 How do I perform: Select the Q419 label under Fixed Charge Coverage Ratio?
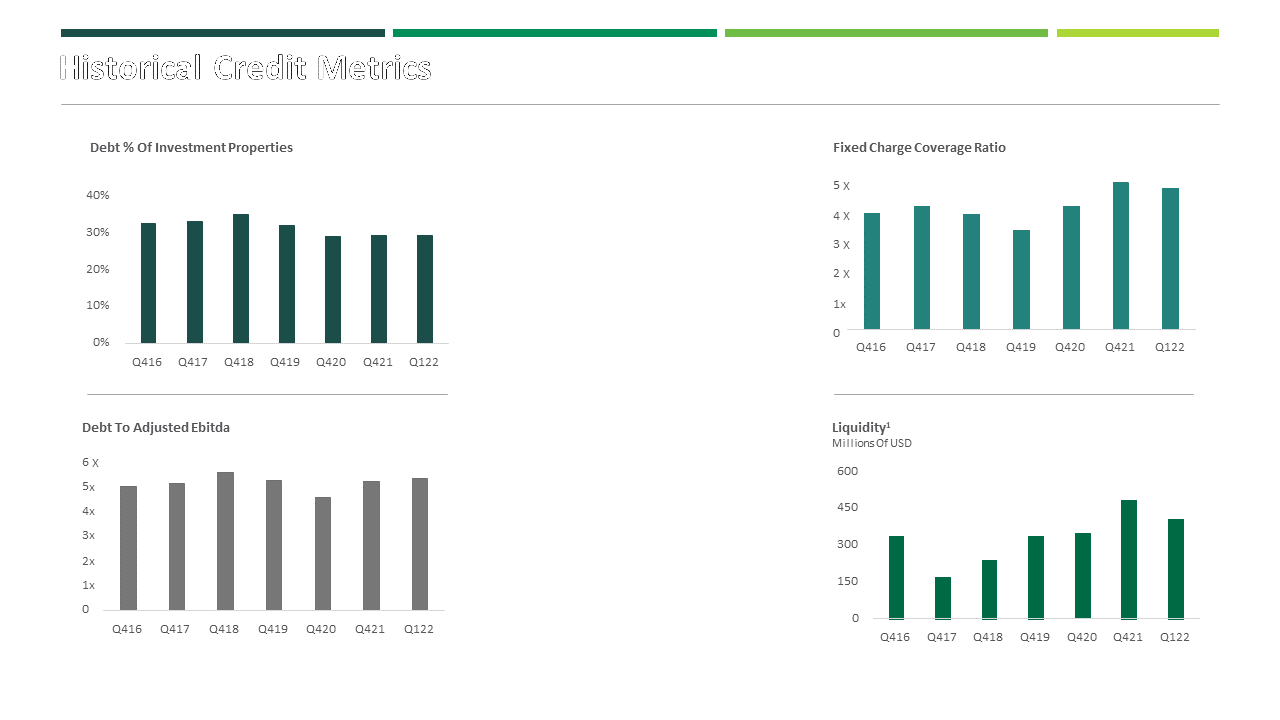click(x=1021, y=347)
